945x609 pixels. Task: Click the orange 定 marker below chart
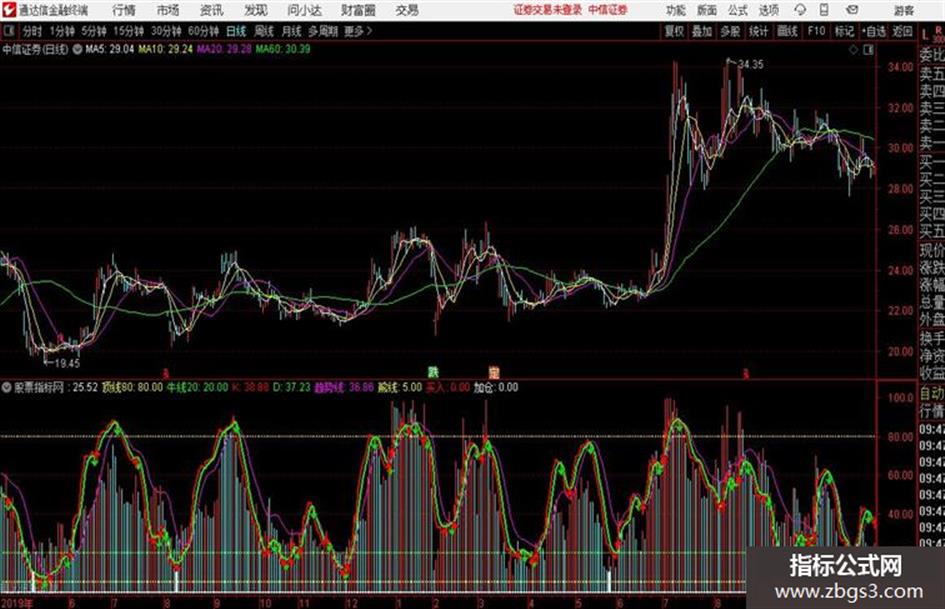coord(494,372)
